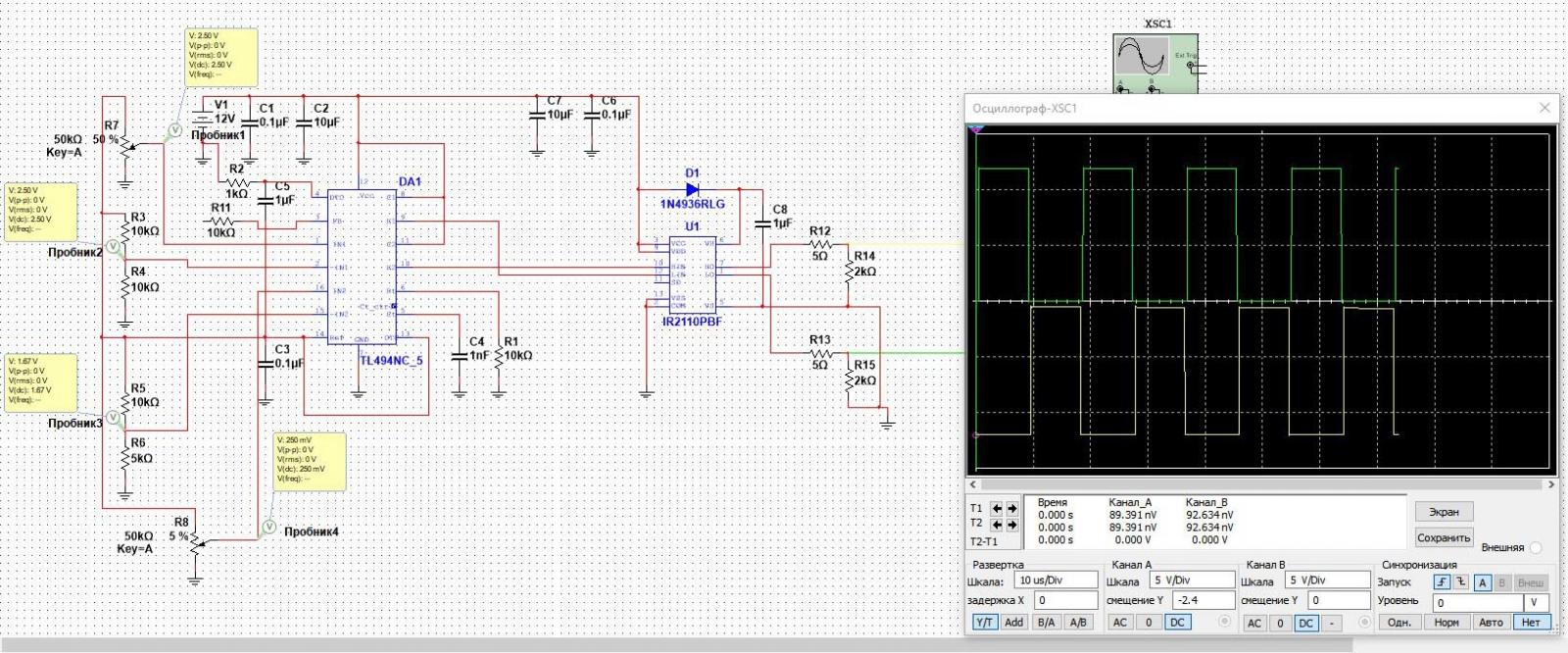The height and width of the screenshot is (653, 1568).
Task: Open the Уровень unit V dropdown
Action: 1535,603
